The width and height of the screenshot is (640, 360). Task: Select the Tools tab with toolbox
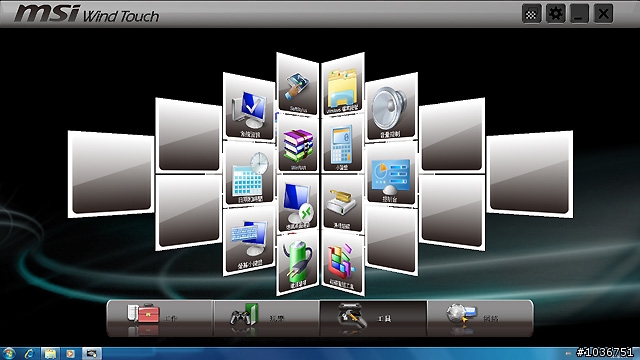click(373, 318)
